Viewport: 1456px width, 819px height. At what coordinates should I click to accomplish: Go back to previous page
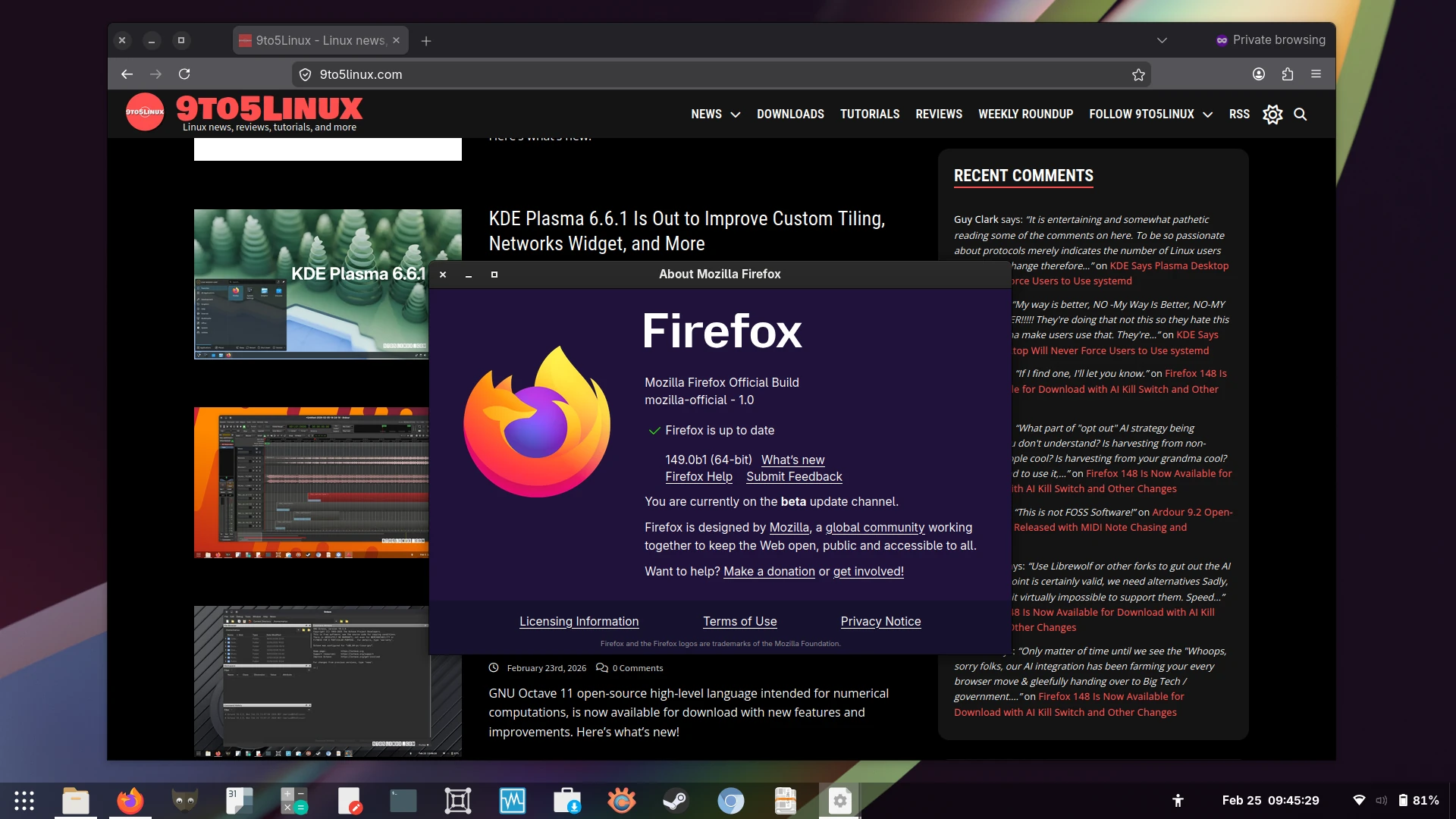127,74
